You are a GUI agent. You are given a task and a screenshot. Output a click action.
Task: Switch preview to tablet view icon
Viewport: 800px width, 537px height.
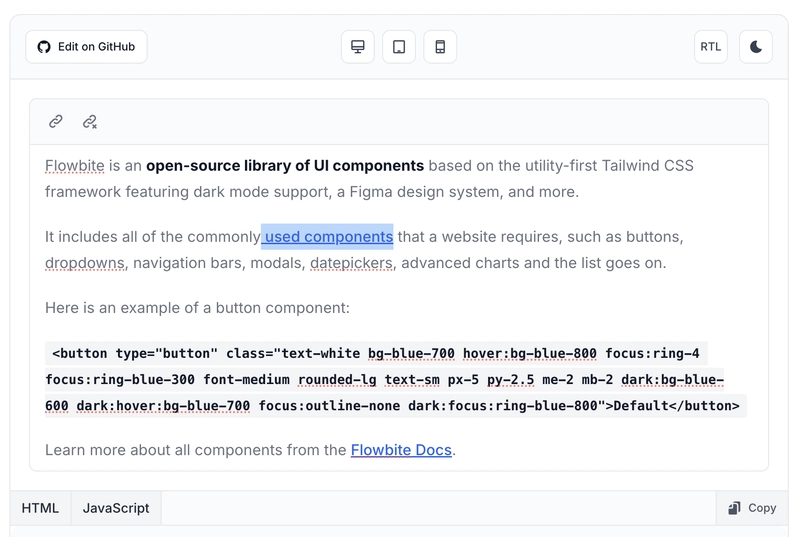tap(399, 47)
